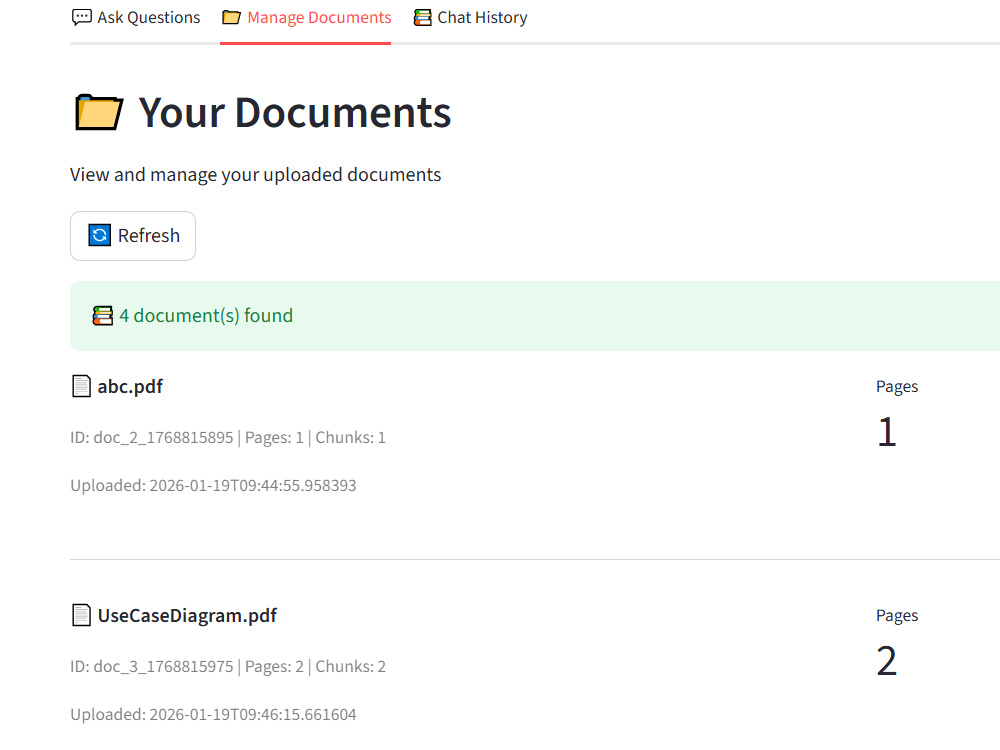
Task: Click the books icon in documents found banner
Action: click(x=103, y=316)
